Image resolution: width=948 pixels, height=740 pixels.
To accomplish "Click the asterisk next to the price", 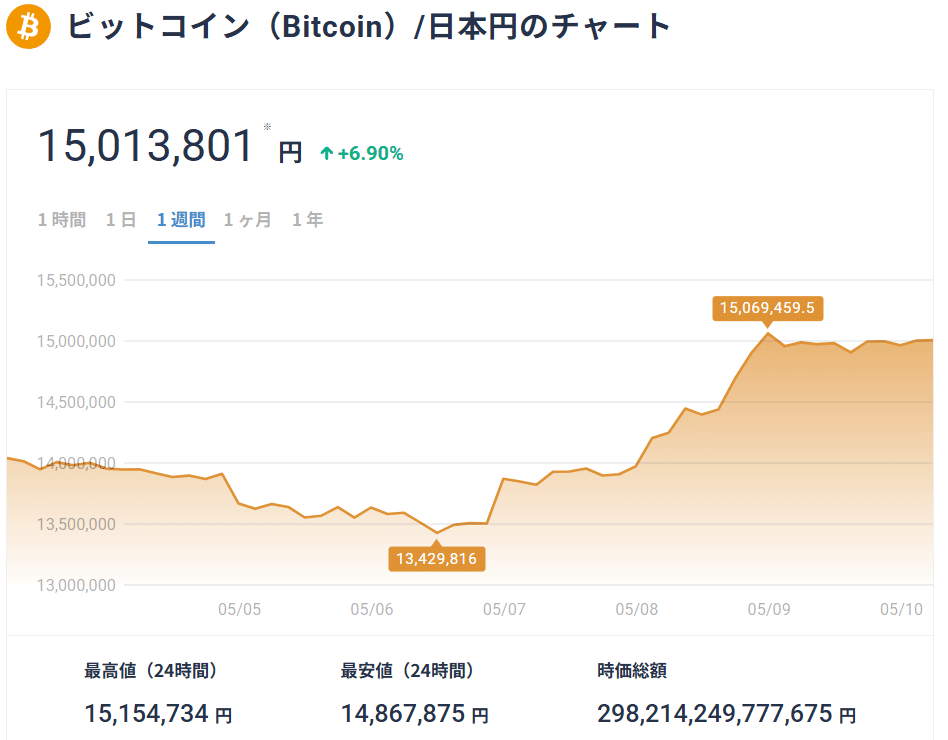I will [266, 126].
